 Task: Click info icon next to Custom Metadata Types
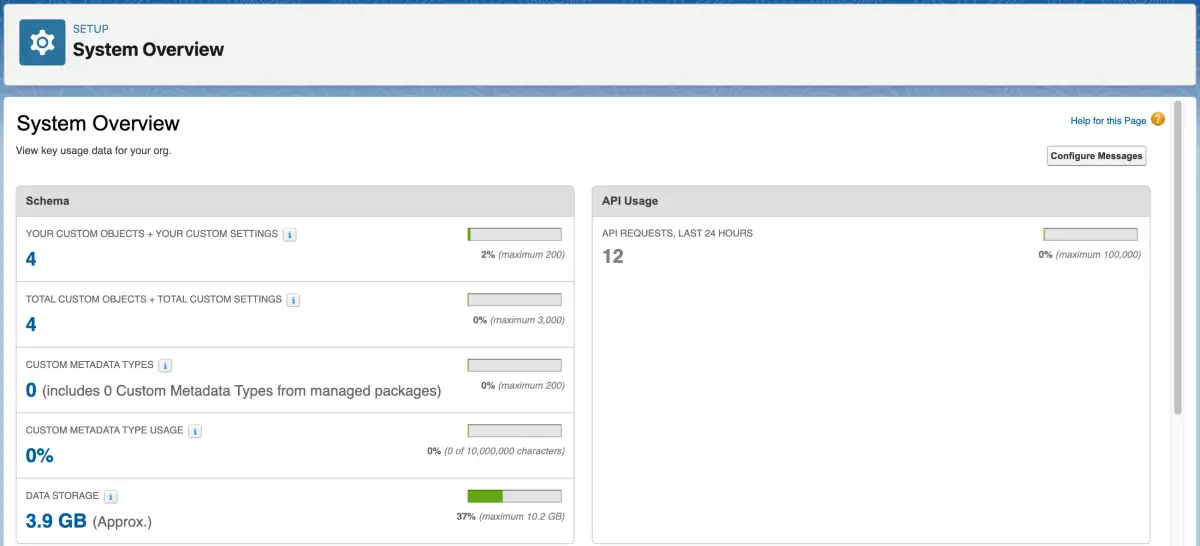(x=165, y=366)
